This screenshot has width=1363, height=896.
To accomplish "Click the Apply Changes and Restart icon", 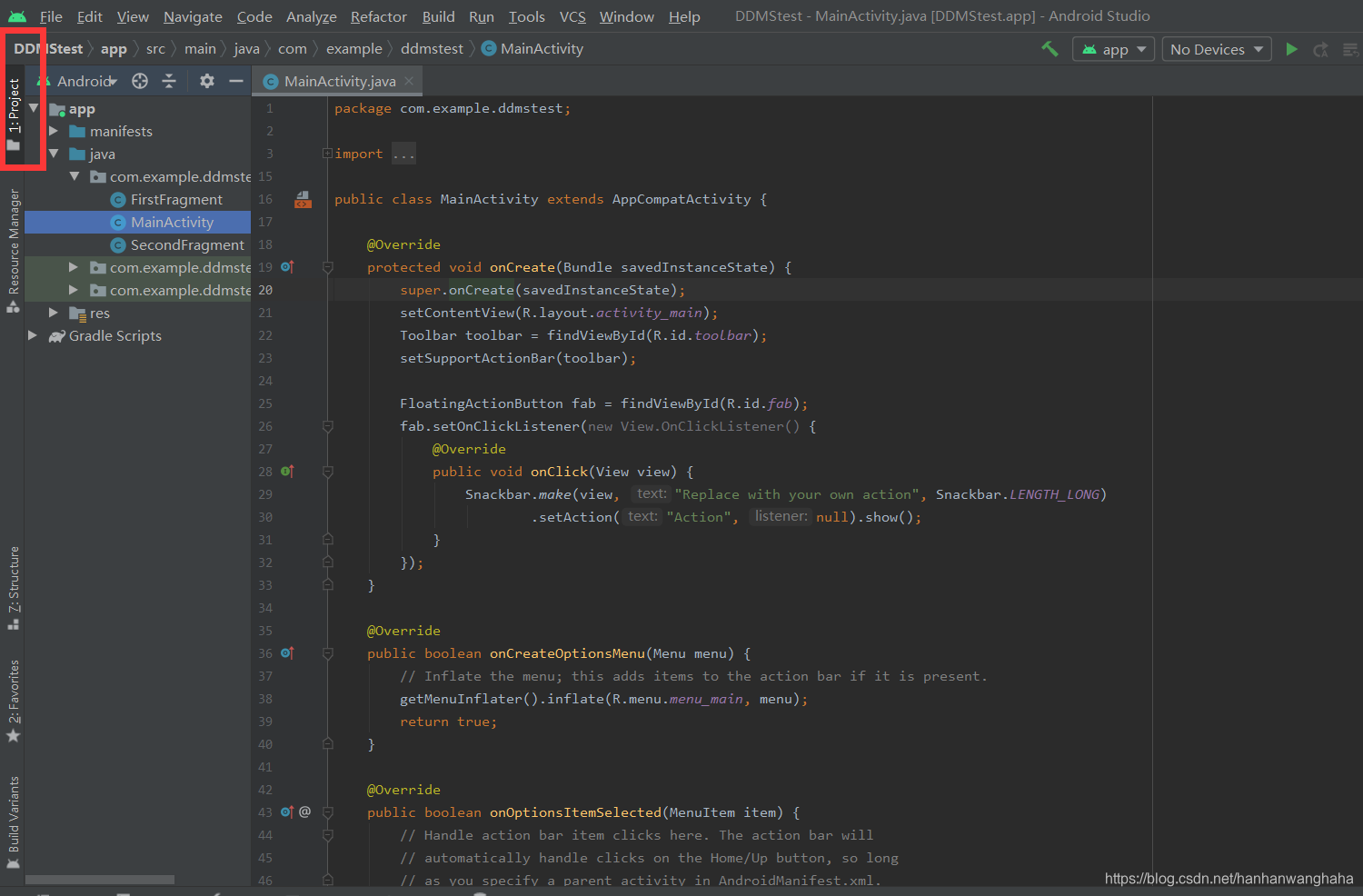I will click(1321, 49).
